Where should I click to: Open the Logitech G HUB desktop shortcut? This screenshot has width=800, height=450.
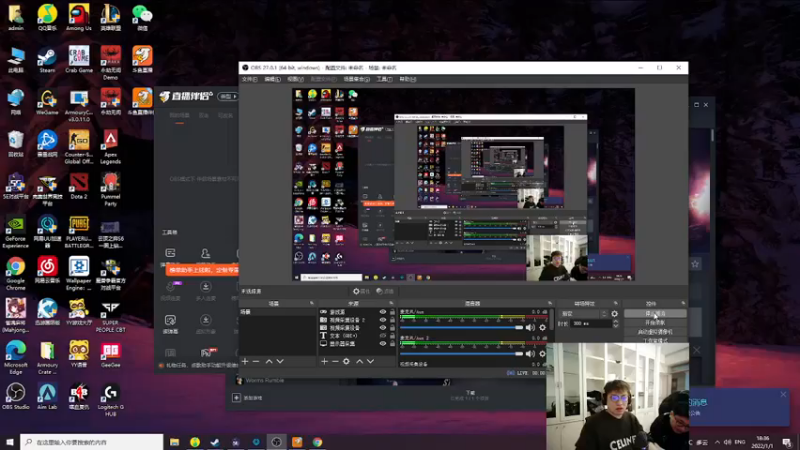[x=110, y=401]
